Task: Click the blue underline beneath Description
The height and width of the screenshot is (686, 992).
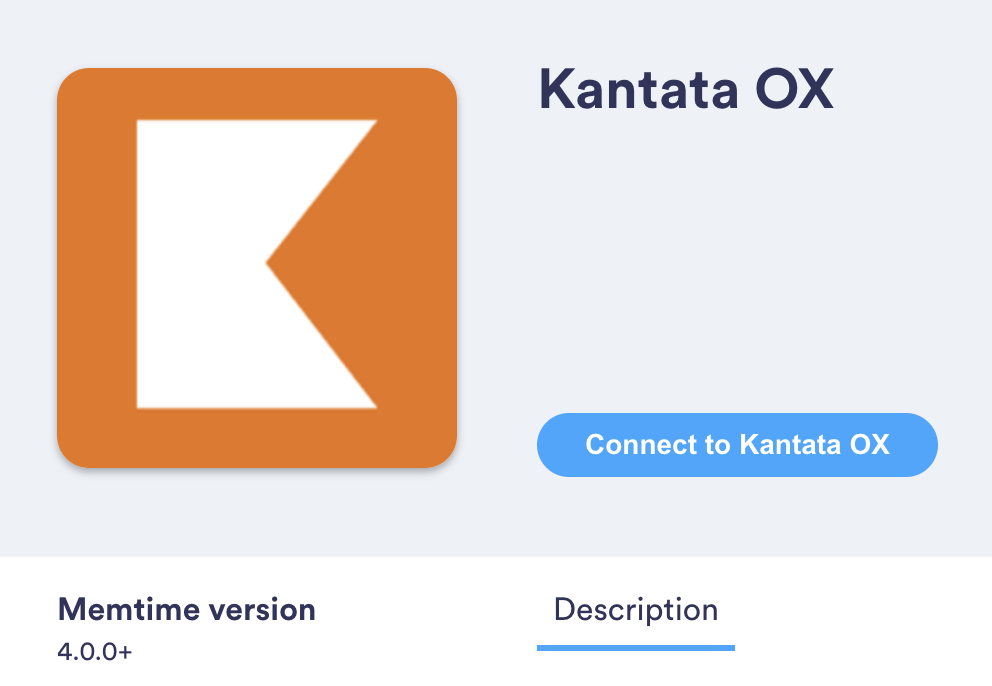Action: [636, 646]
